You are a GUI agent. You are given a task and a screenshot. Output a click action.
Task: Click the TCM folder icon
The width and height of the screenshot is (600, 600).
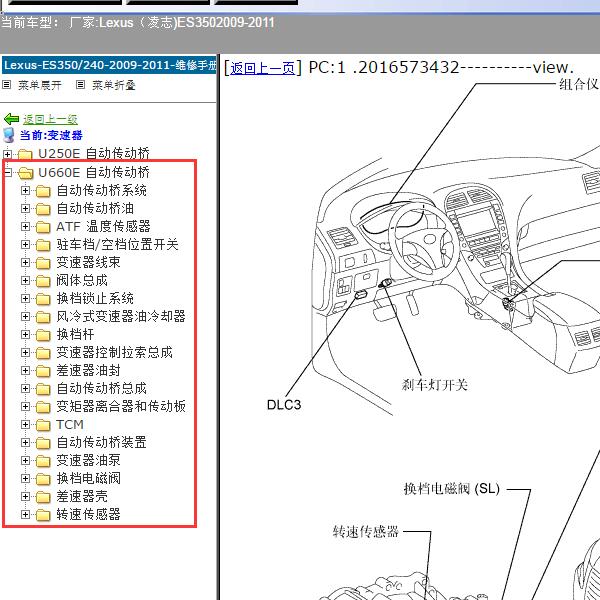pos(43,424)
